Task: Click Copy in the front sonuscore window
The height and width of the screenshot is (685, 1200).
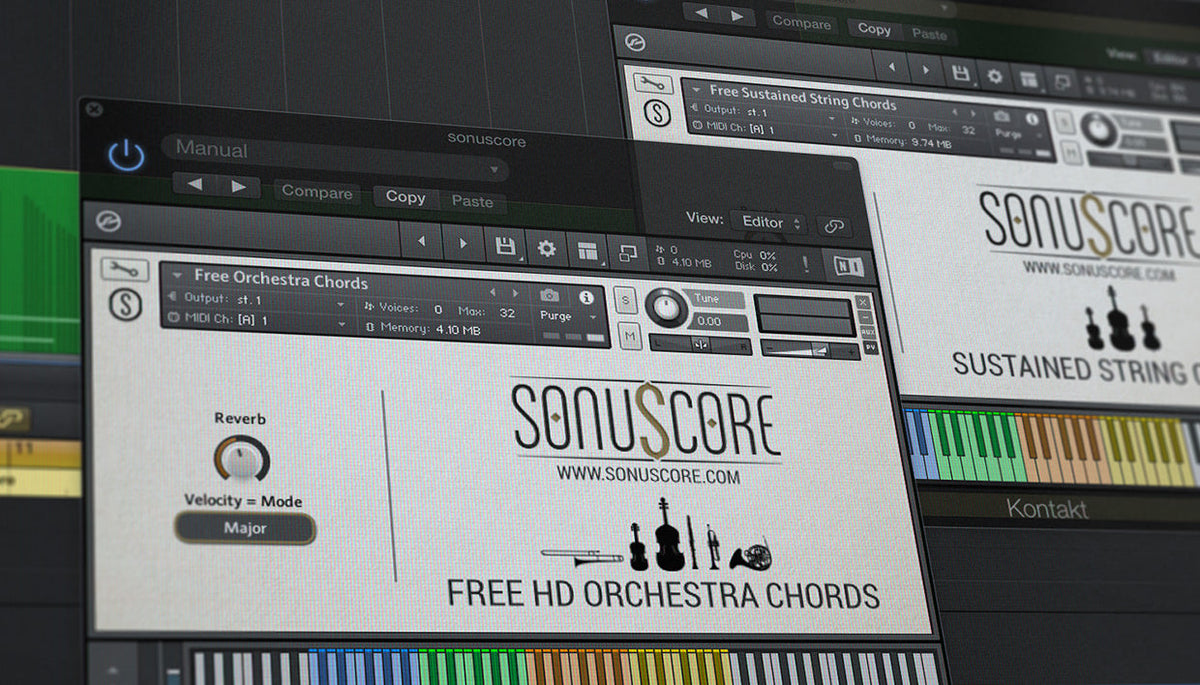Action: (405, 197)
